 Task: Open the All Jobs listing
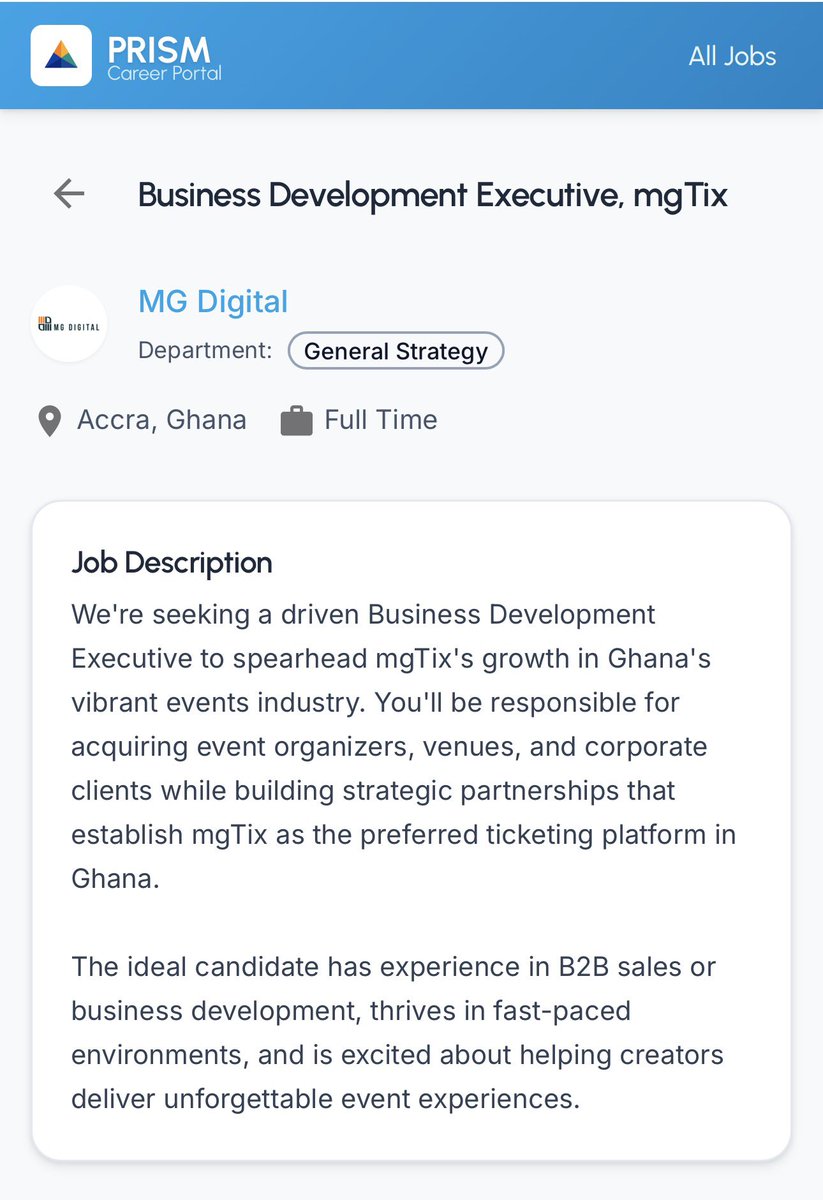(732, 56)
